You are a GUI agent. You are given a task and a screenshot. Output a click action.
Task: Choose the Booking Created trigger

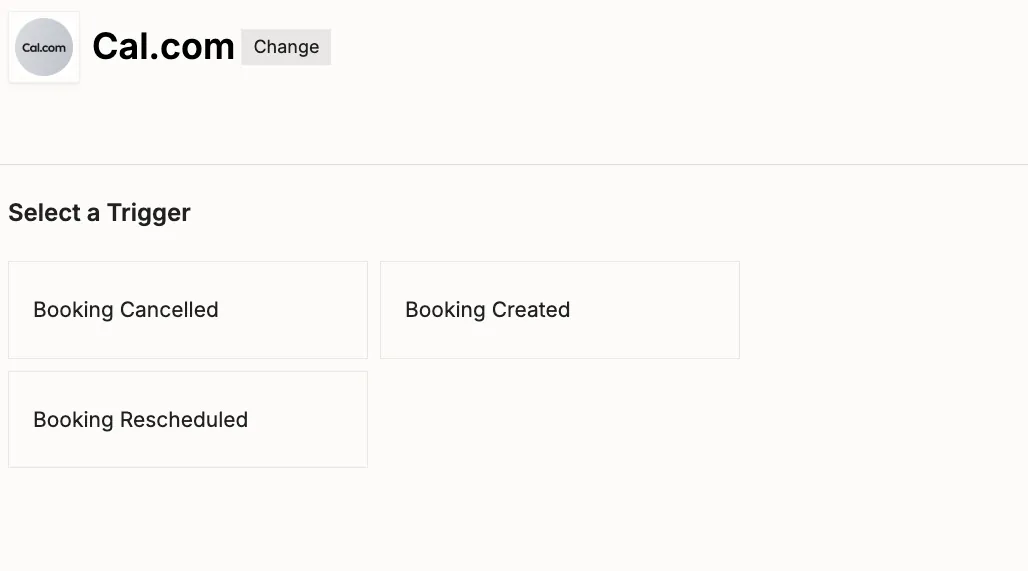pos(560,310)
